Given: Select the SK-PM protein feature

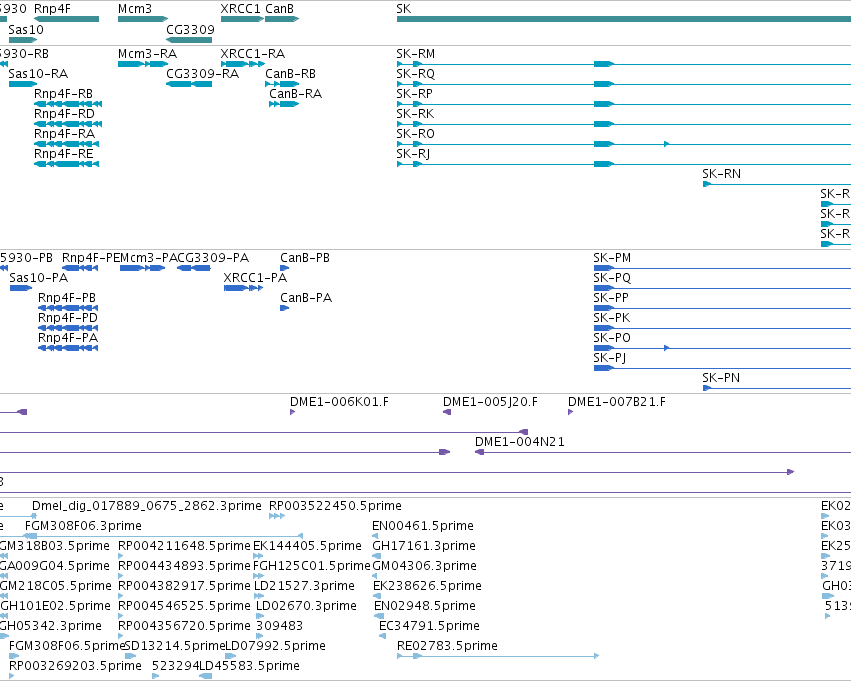Looking at the screenshot, I should 722,268.
